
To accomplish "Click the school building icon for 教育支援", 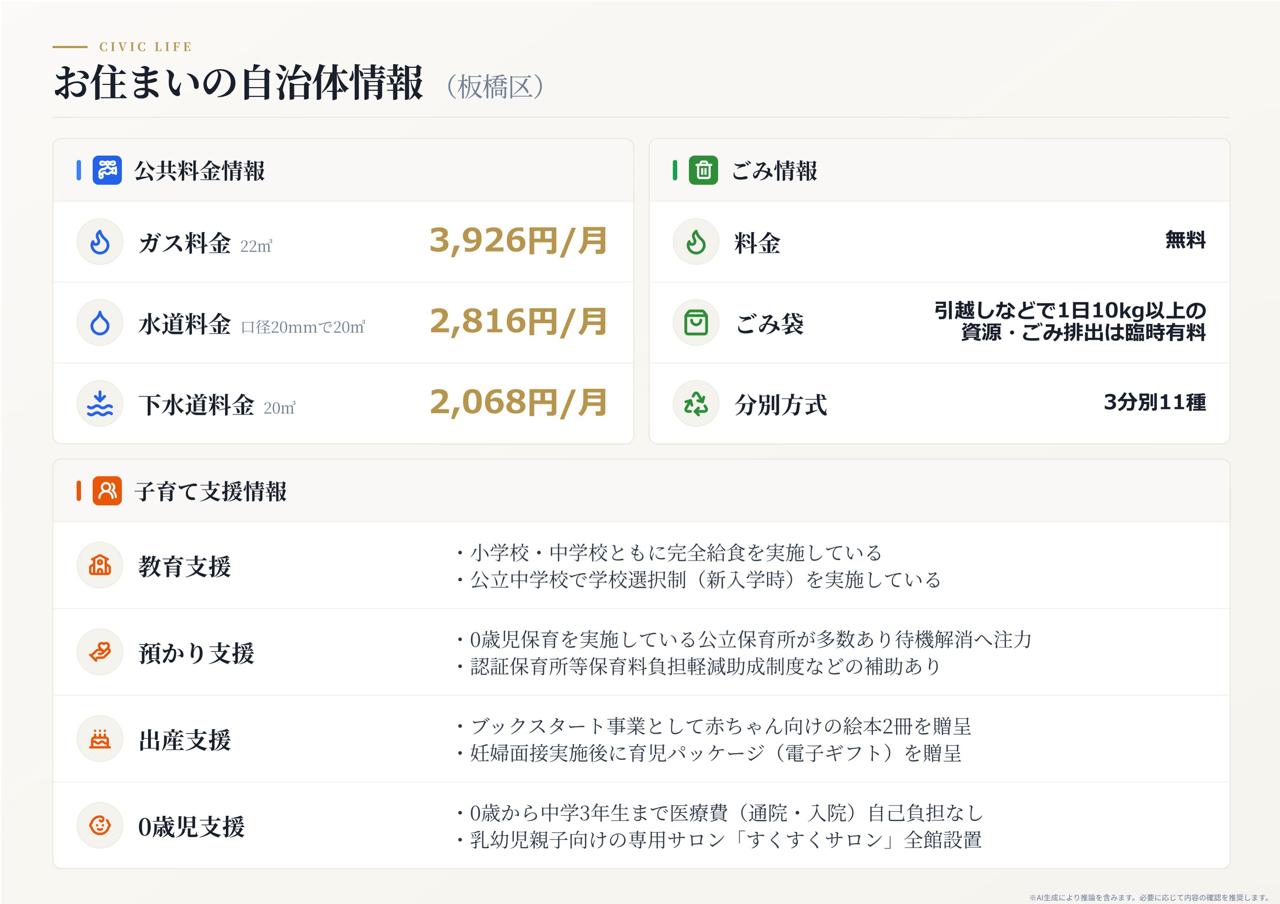I will pos(100,566).
